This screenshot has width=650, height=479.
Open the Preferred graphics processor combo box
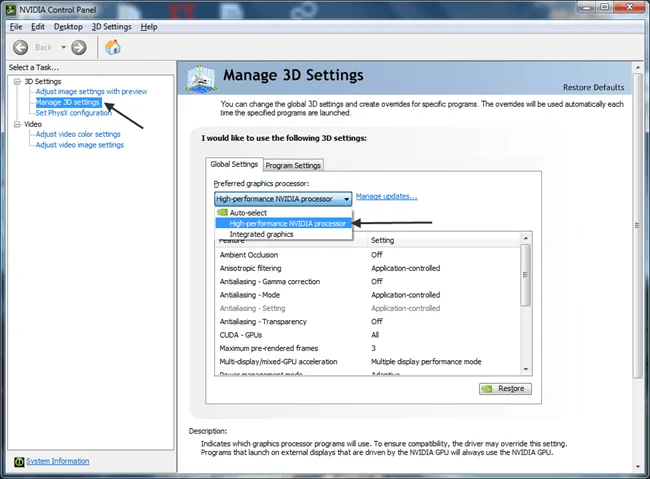(283, 199)
